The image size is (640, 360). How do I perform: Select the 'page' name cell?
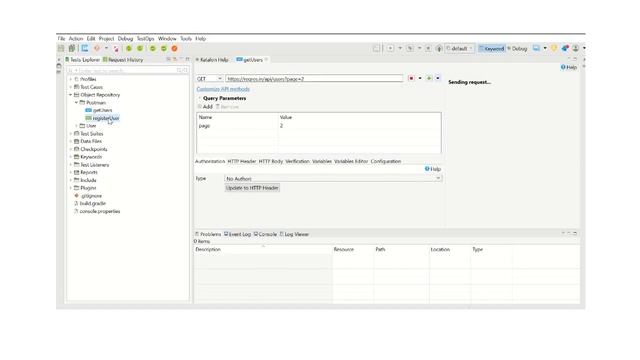pyautogui.click(x=237, y=126)
